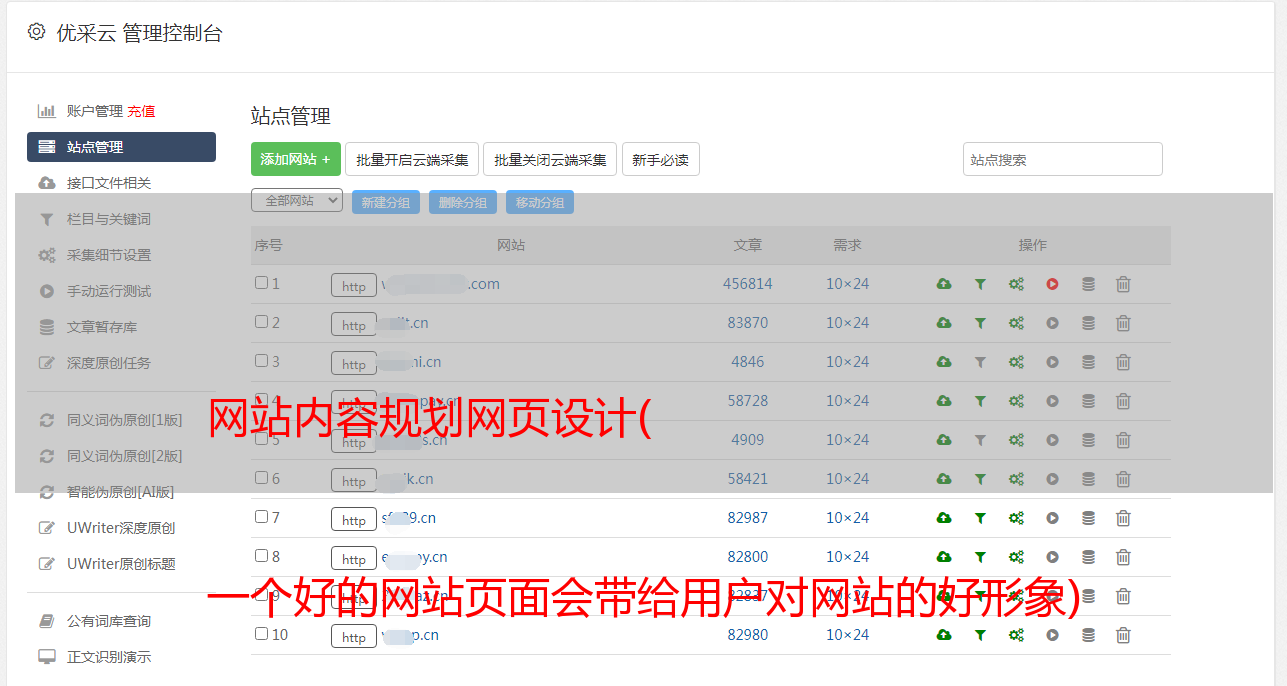Click the play icon for the 82980-article site
1287x686 pixels.
coord(1052,635)
